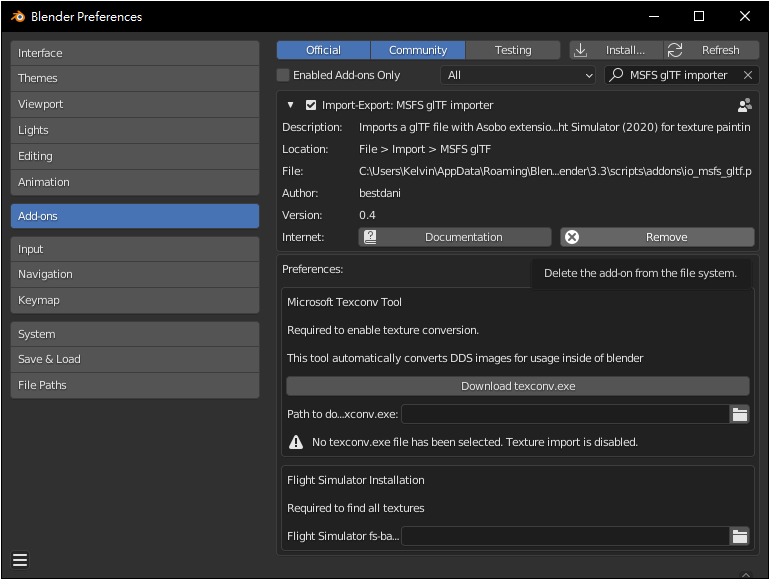The image size is (770, 580).
Task: Toggle the Community add-ons filter
Action: pyautogui.click(x=418, y=50)
